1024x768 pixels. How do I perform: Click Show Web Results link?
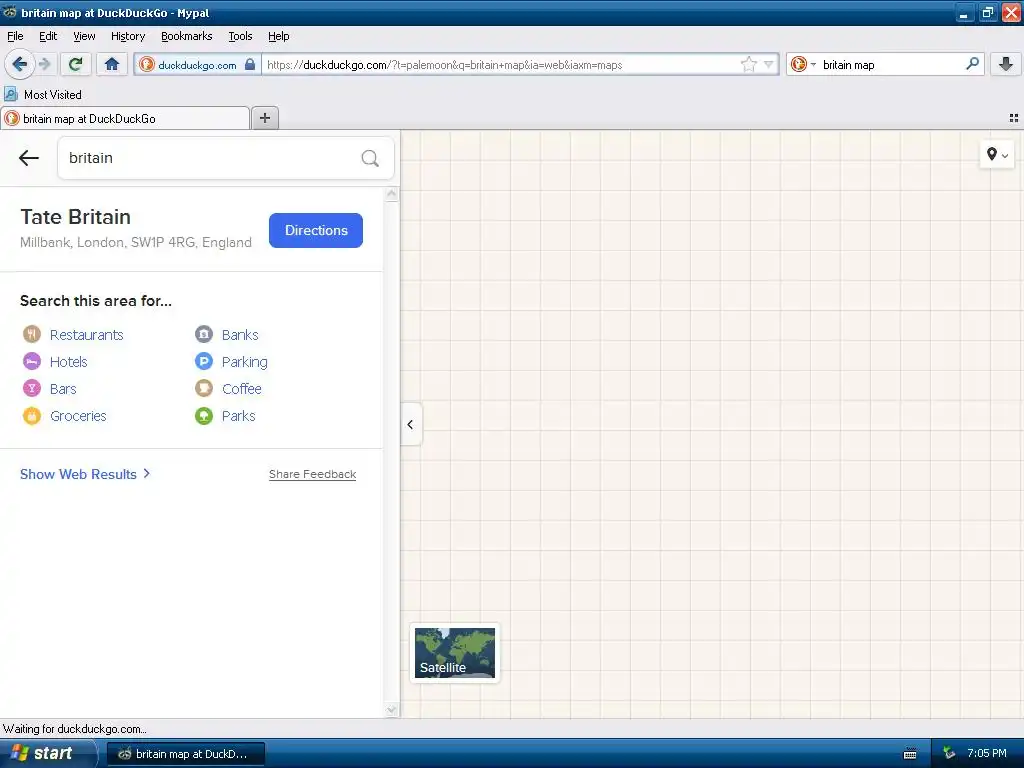point(85,474)
